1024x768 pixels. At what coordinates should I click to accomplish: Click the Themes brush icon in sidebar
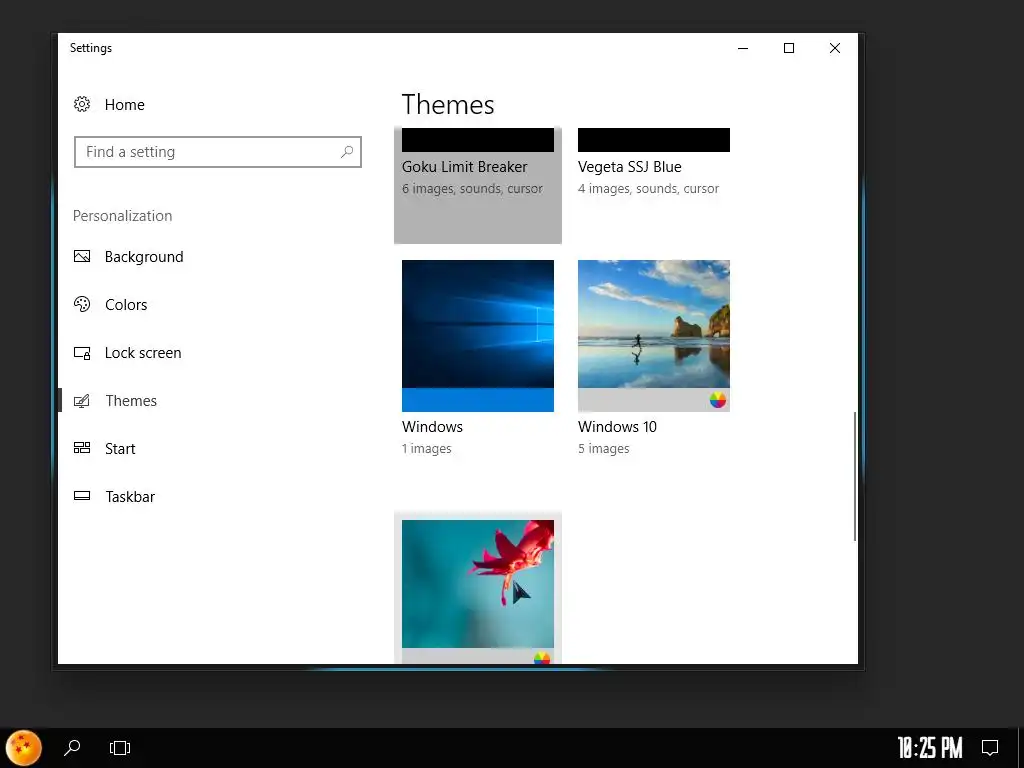click(x=82, y=400)
